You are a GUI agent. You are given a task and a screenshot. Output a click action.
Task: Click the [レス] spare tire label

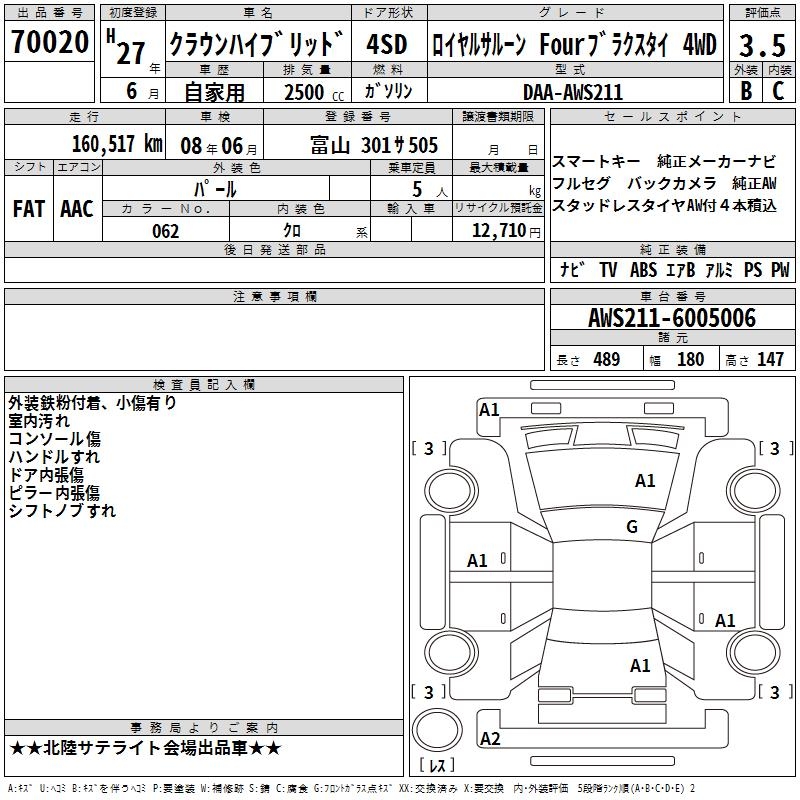click(437, 764)
